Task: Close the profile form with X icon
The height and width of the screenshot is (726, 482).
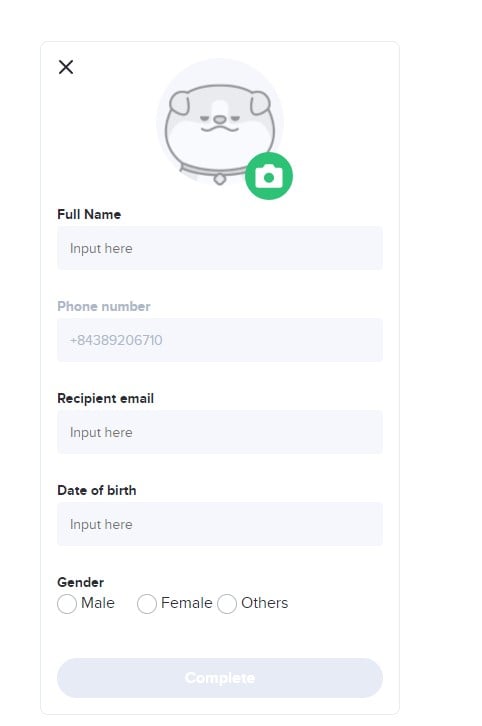Action: point(66,67)
